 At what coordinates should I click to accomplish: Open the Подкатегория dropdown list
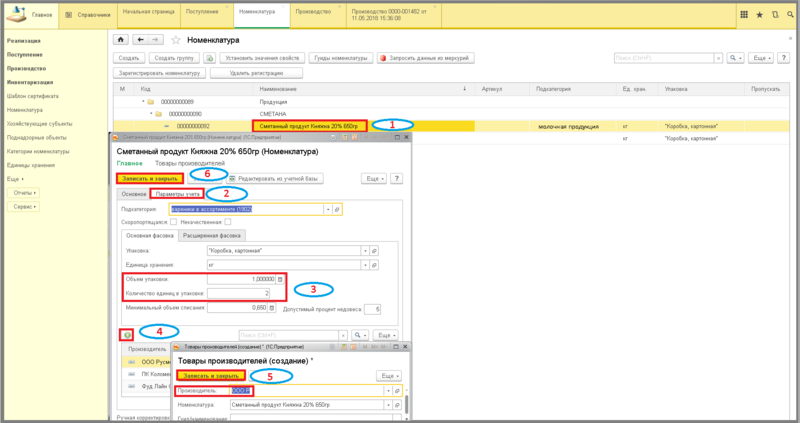click(326, 209)
